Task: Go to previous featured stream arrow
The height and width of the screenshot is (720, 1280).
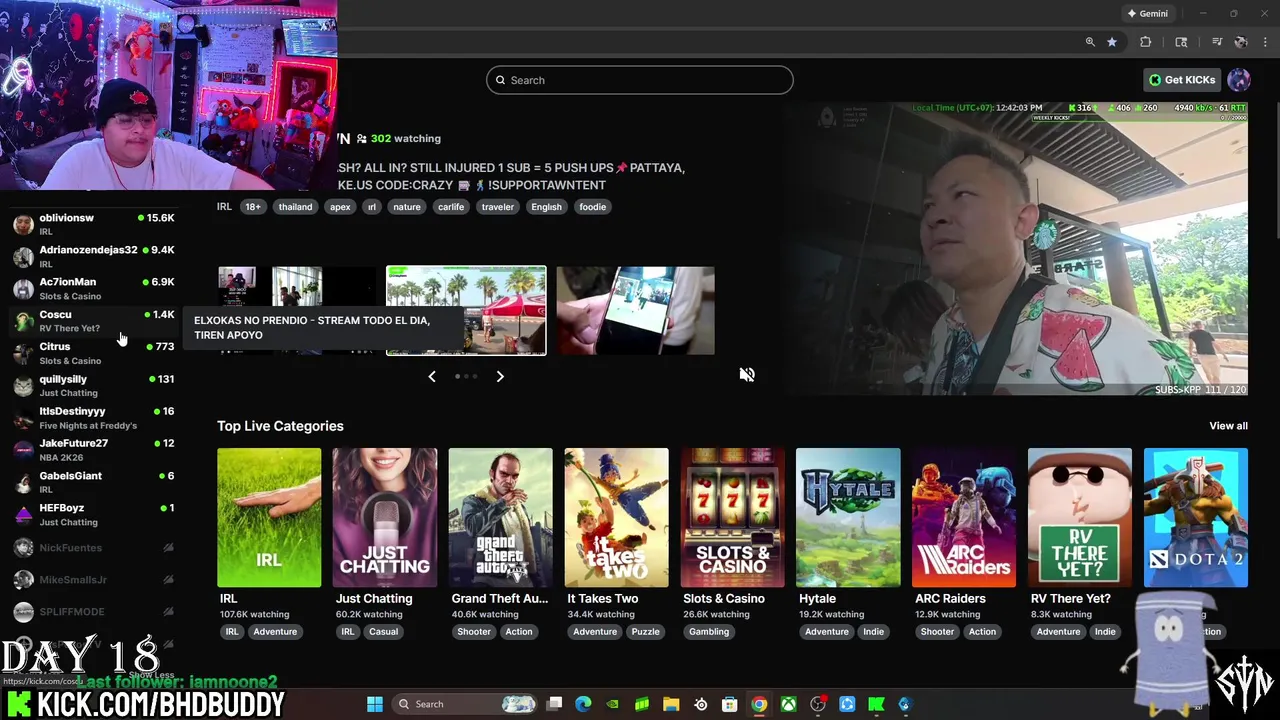Action: 432,376
